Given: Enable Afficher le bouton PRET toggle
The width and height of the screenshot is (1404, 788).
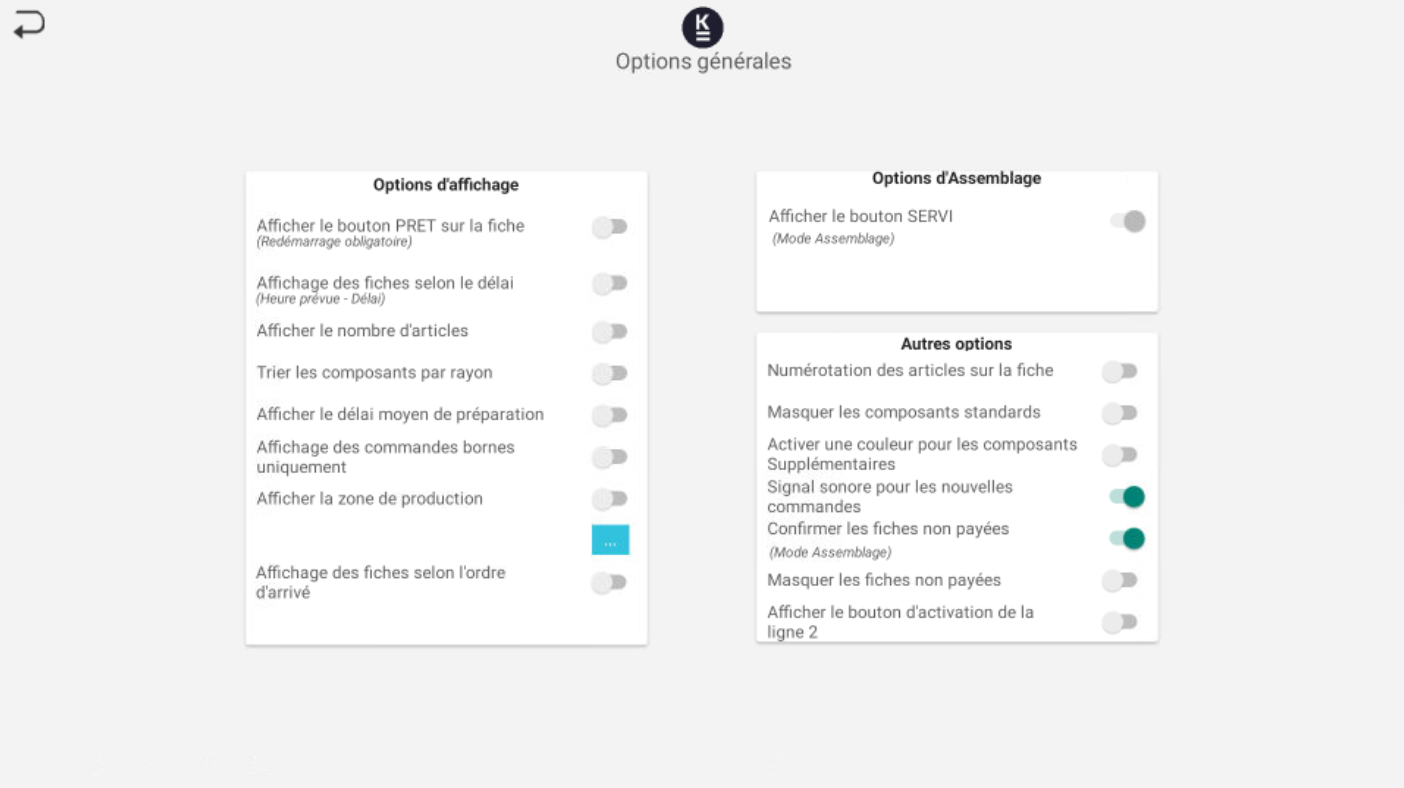Looking at the screenshot, I should [x=609, y=227].
